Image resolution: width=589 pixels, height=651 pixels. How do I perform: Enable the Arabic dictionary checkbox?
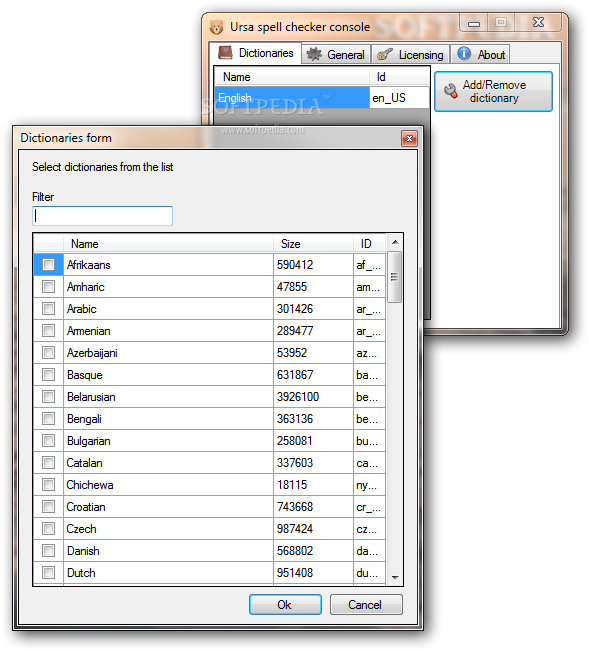49,308
